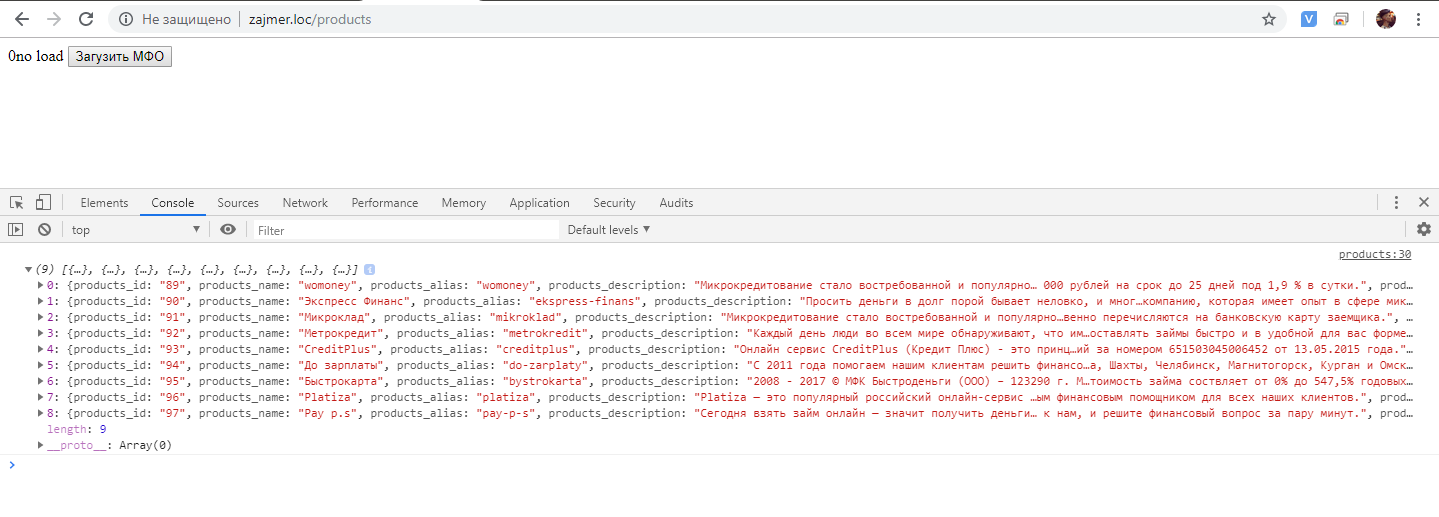
Task: Click the Загузить МФО button
Action: 120,57
